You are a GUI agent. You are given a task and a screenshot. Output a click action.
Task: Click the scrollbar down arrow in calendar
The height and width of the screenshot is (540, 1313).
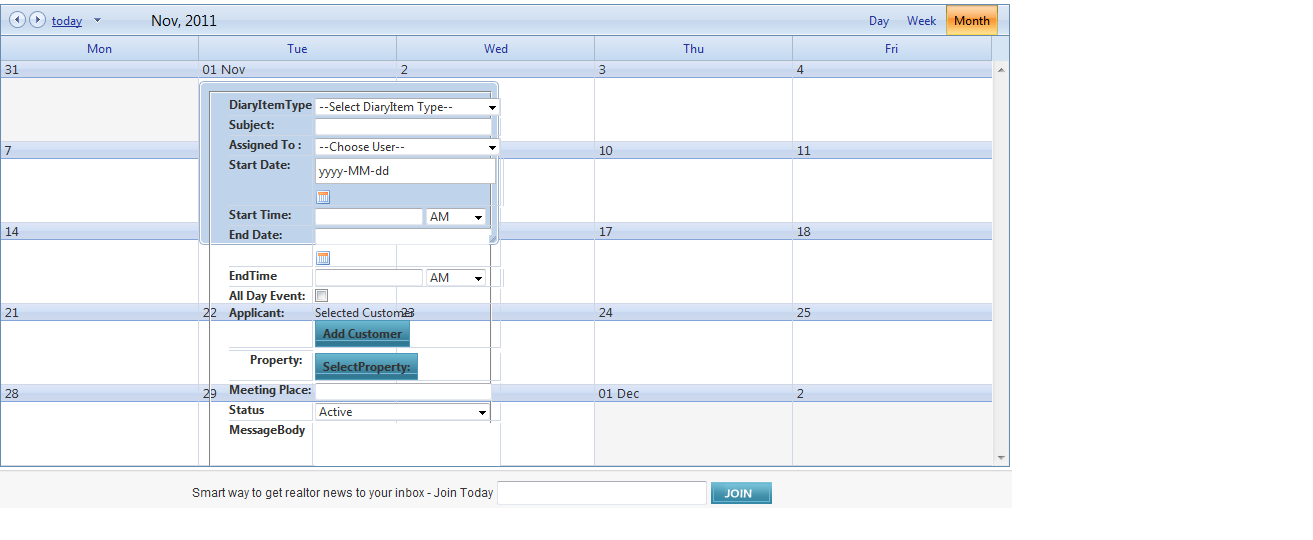pyautogui.click(x=1001, y=458)
